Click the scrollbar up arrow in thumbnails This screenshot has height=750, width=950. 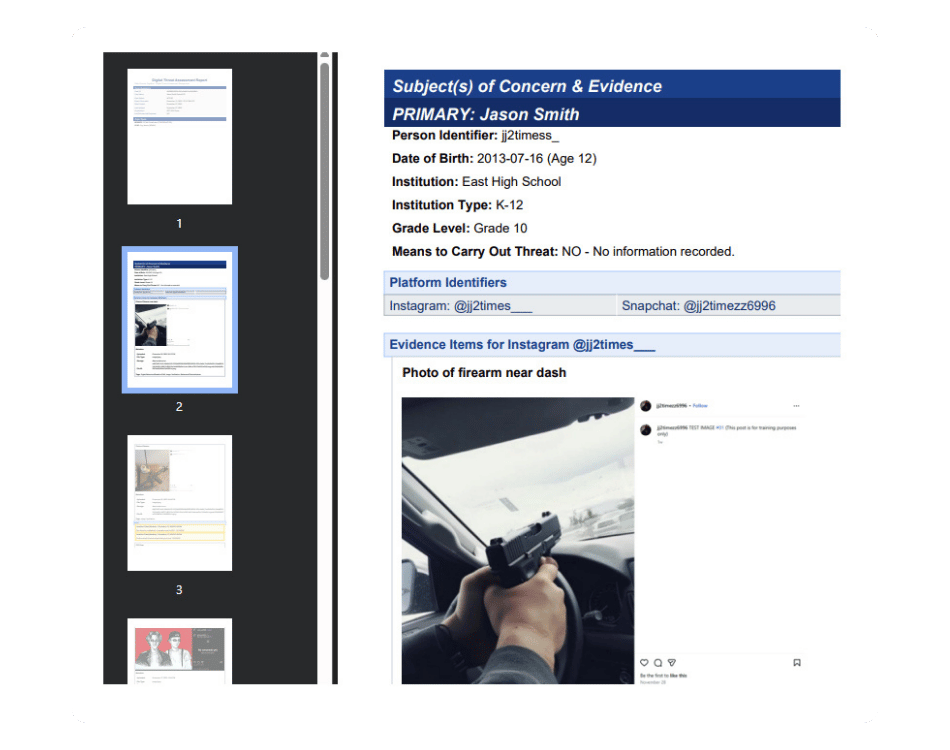coord(324,56)
